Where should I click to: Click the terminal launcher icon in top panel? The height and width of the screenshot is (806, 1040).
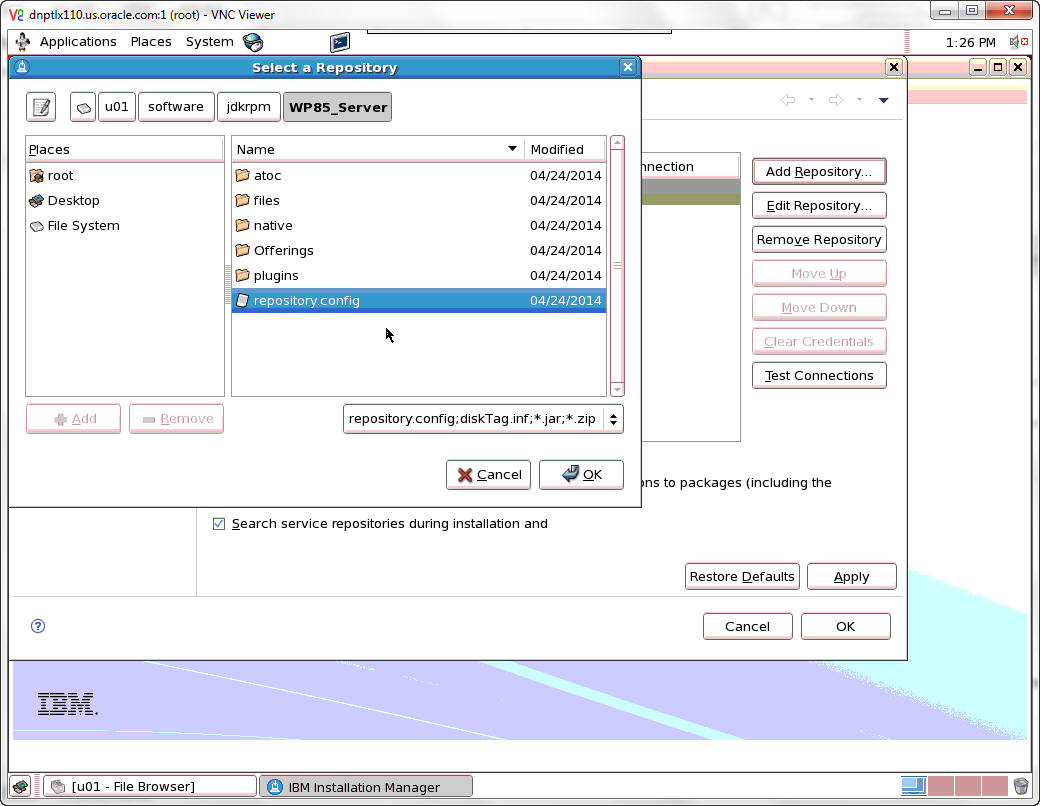[340, 42]
